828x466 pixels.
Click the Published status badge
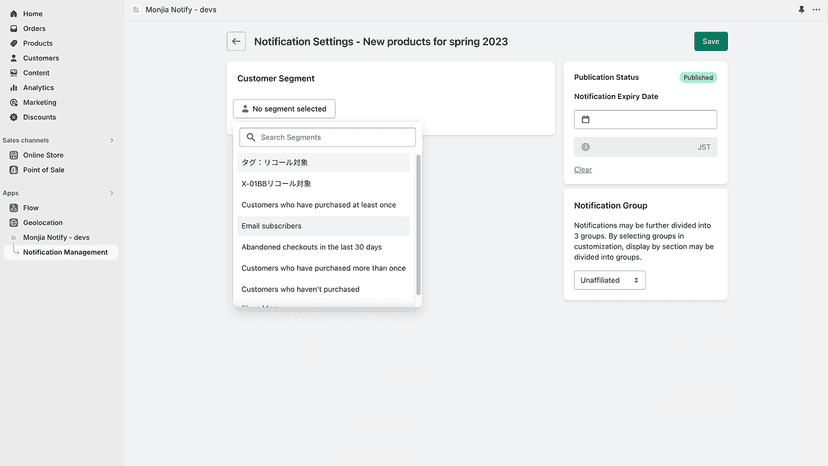[x=698, y=78]
